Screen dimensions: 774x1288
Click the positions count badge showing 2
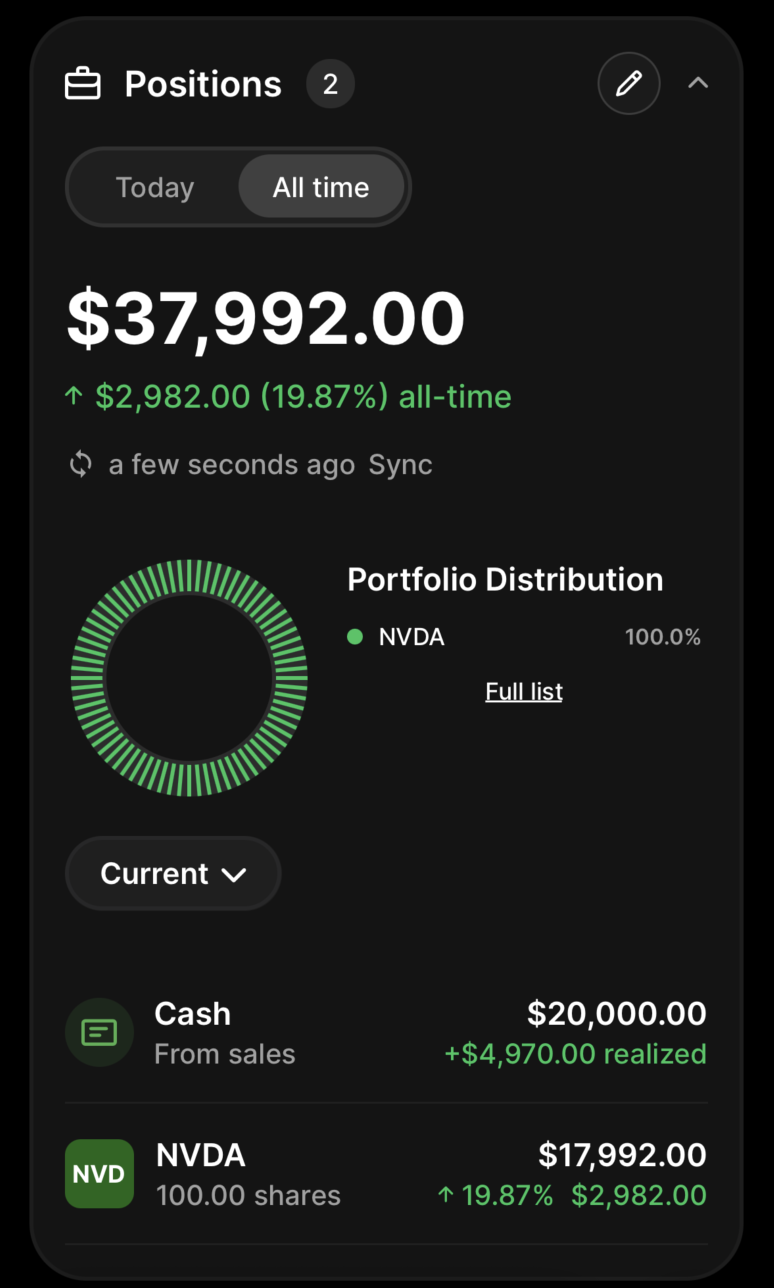330,84
